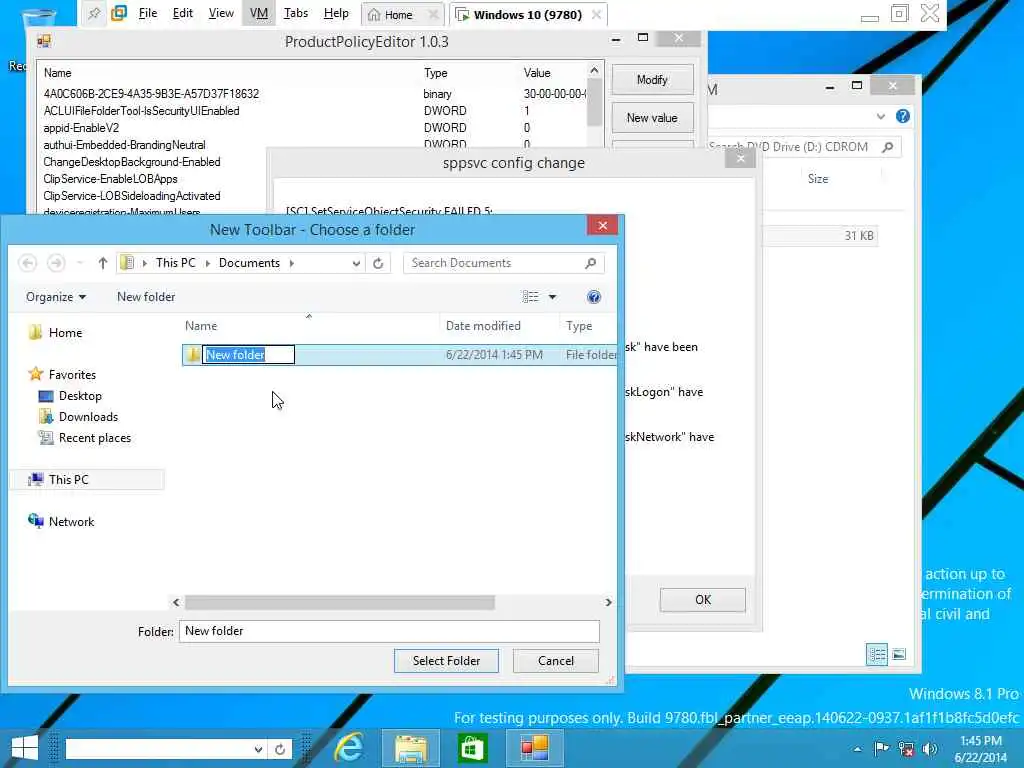The width and height of the screenshot is (1024, 768).
Task: Click the VMware pin icon
Action: click(94, 13)
